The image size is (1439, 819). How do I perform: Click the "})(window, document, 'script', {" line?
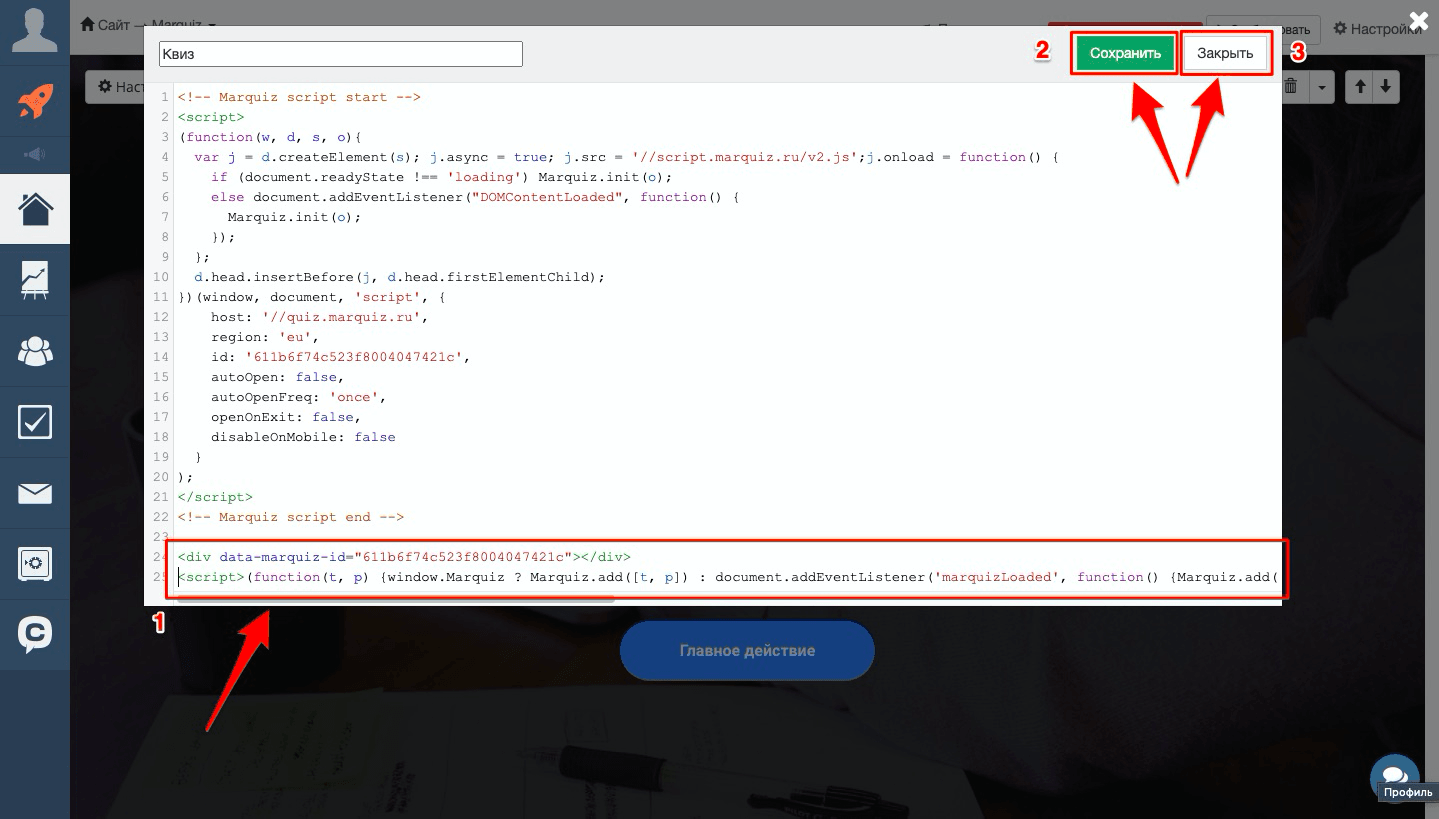(311, 297)
